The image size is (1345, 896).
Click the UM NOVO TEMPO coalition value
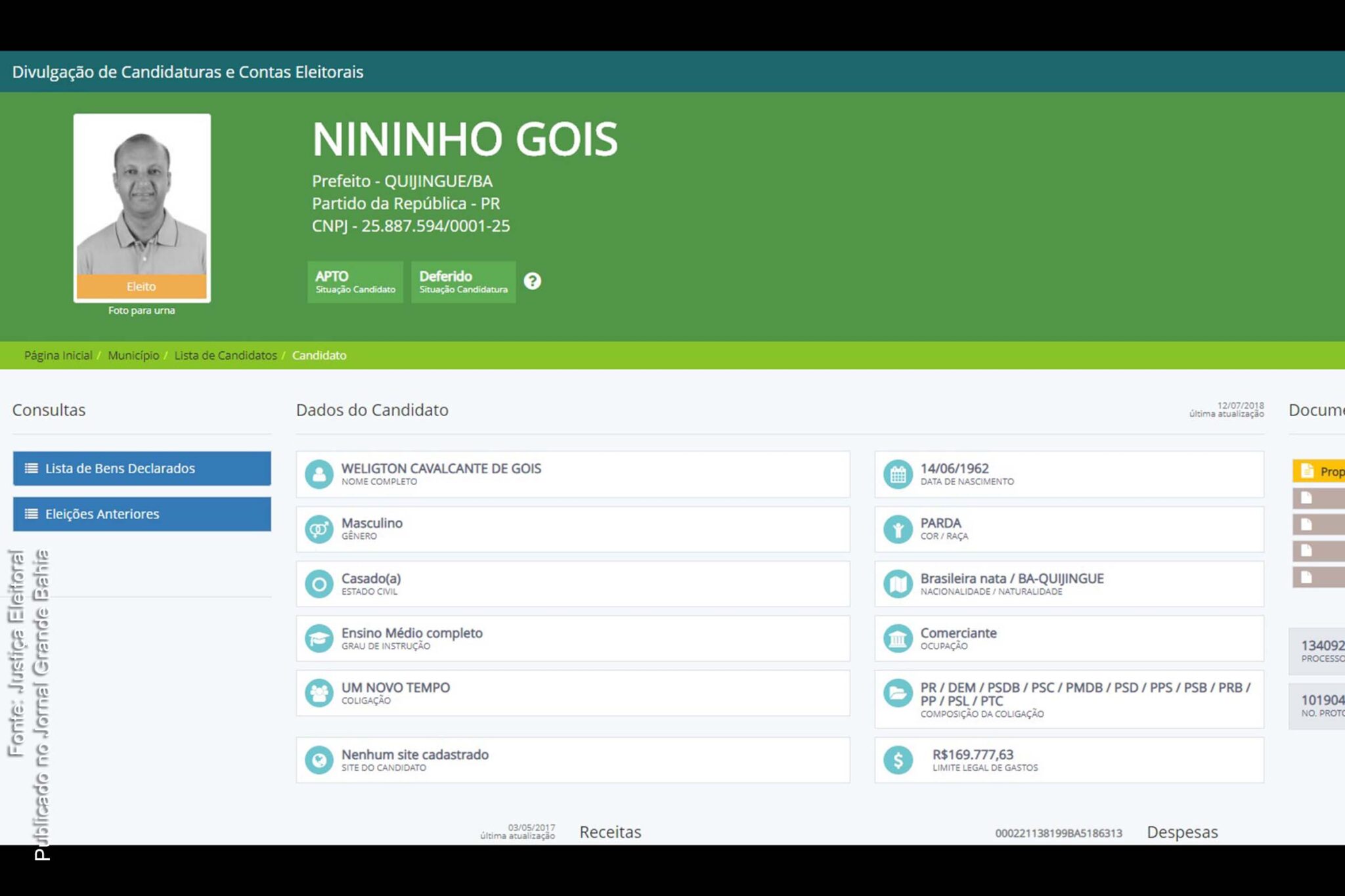coord(395,687)
